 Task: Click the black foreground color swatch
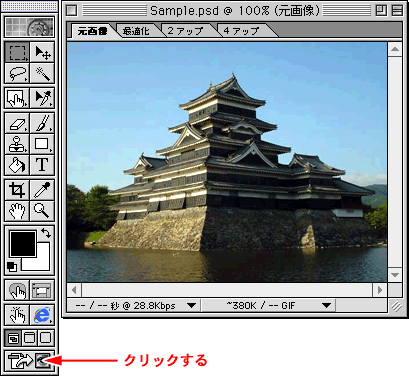(x=23, y=244)
